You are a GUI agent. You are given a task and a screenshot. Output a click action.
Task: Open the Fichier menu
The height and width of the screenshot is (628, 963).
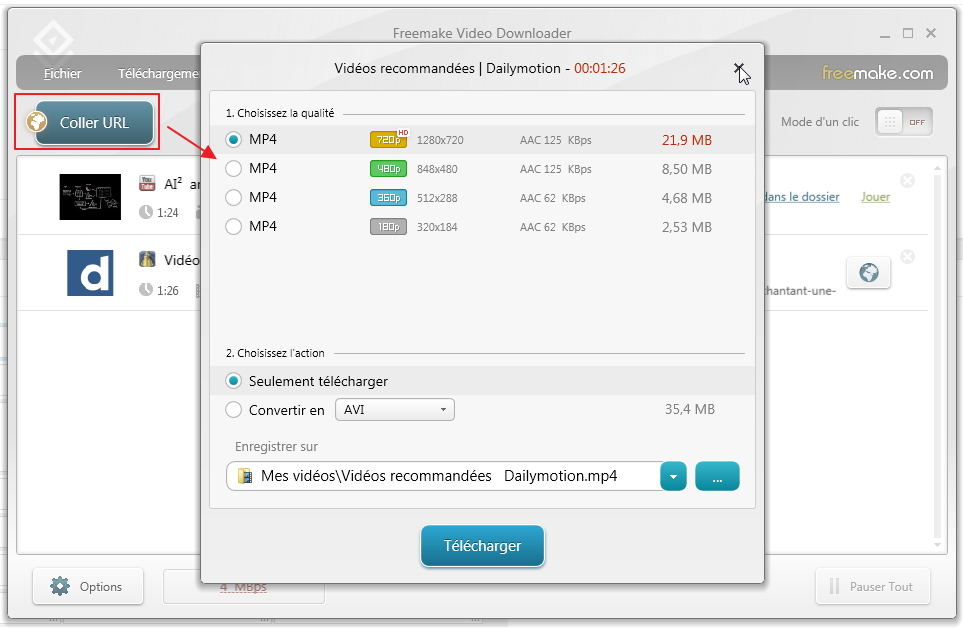coord(62,73)
